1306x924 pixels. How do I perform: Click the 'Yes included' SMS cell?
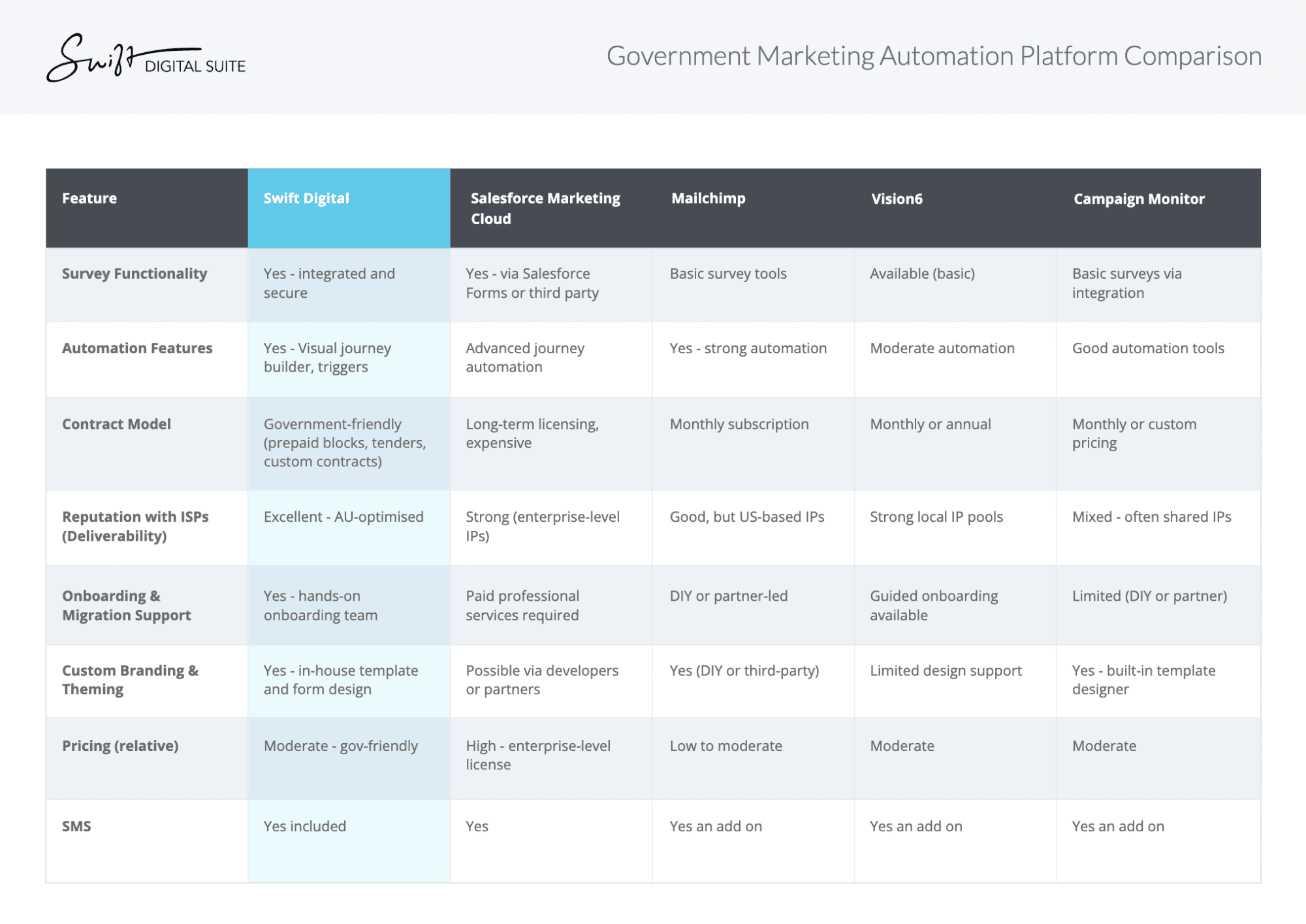pos(304,826)
